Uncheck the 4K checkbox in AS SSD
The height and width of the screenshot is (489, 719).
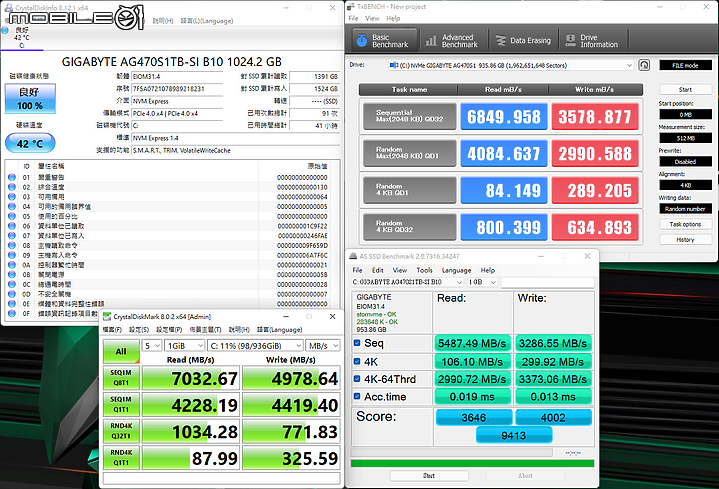pos(357,361)
